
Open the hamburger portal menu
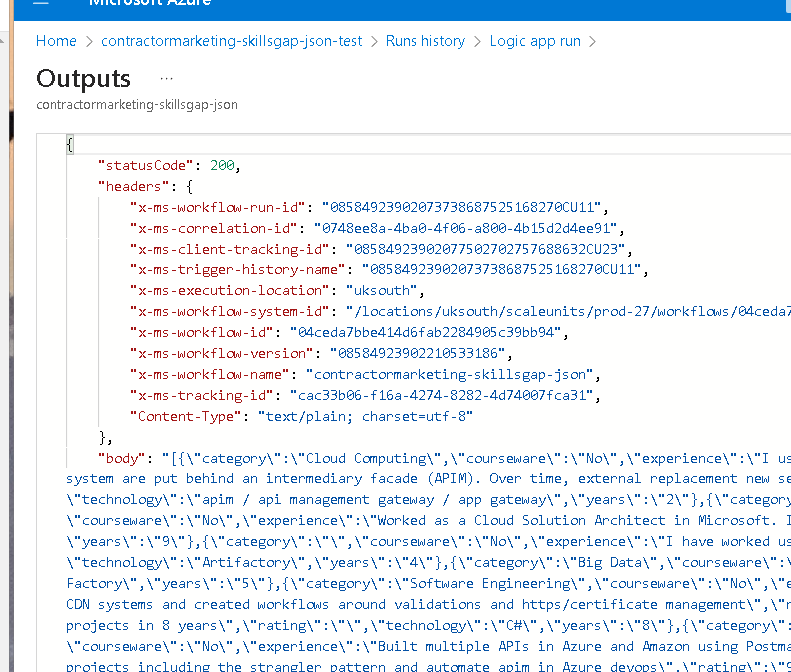tap(40, 3)
